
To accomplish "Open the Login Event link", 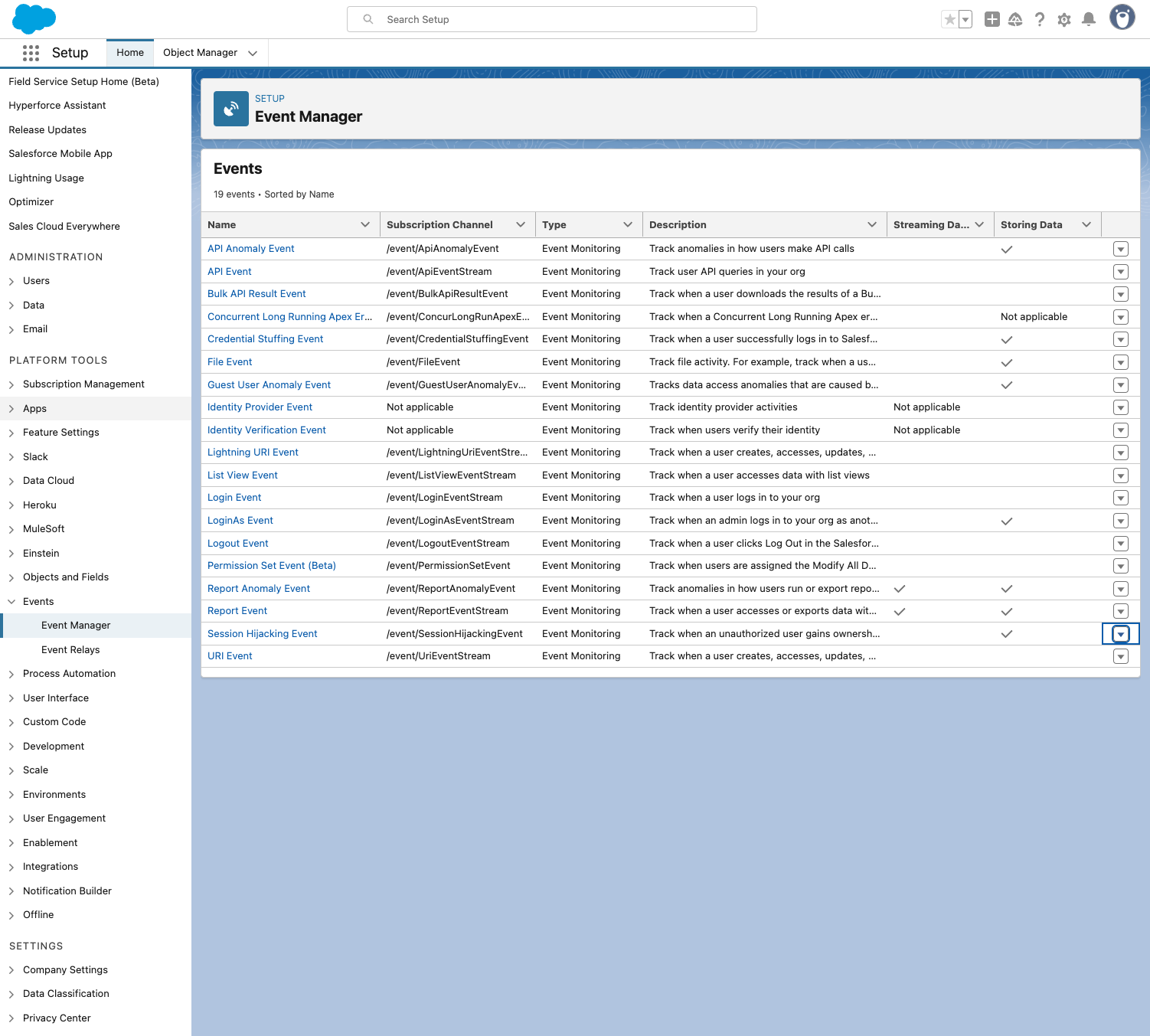I will tap(234, 498).
